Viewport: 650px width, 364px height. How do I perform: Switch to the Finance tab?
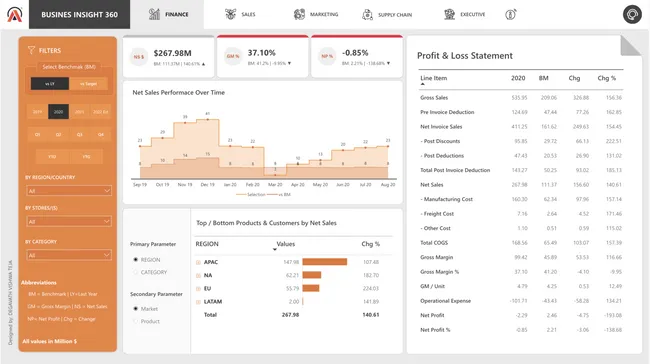[x=167, y=14]
